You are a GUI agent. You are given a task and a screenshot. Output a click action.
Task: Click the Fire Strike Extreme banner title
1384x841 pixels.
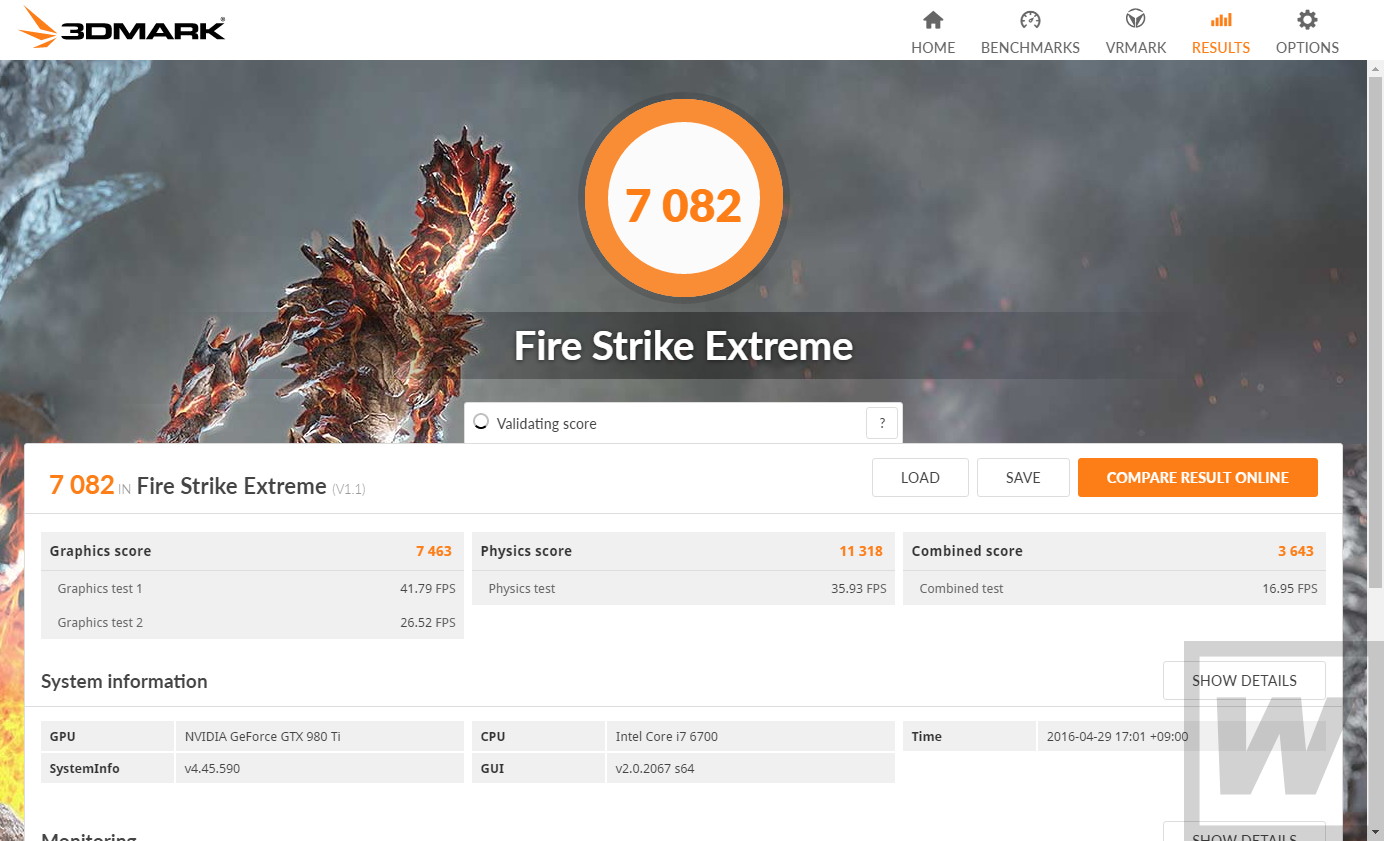coord(684,346)
